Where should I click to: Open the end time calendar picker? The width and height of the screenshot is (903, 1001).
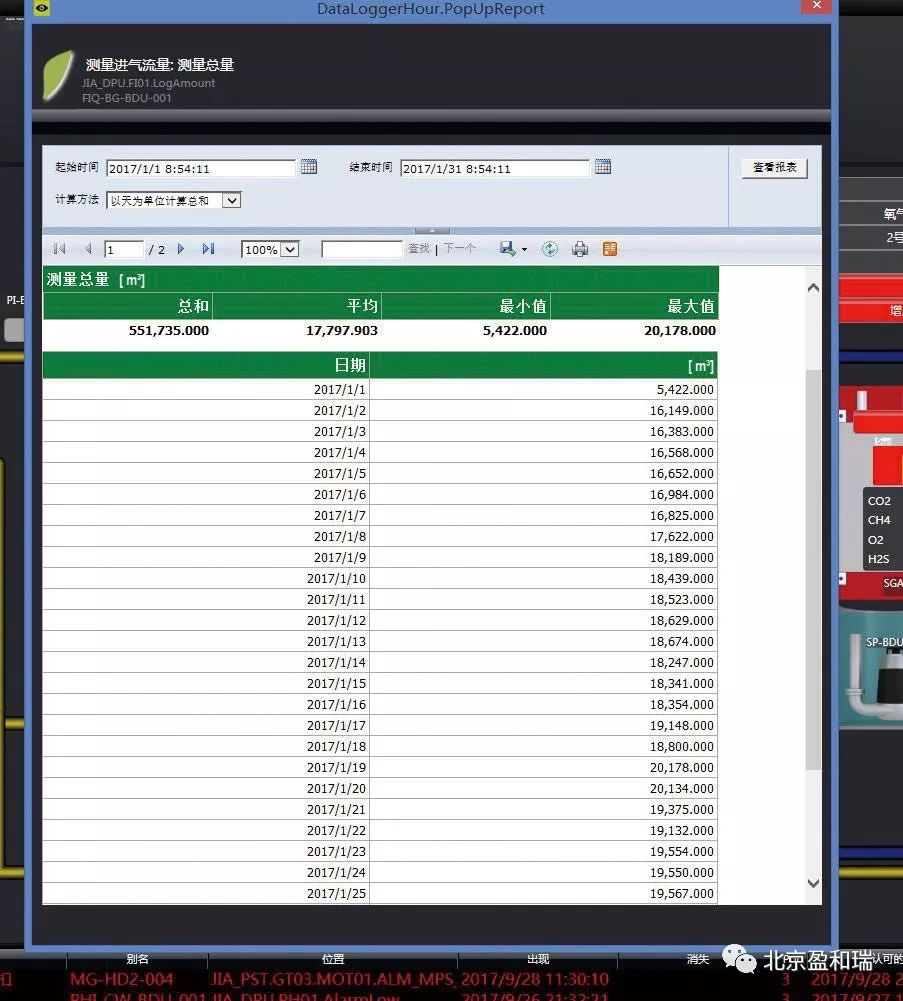[x=603, y=167]
